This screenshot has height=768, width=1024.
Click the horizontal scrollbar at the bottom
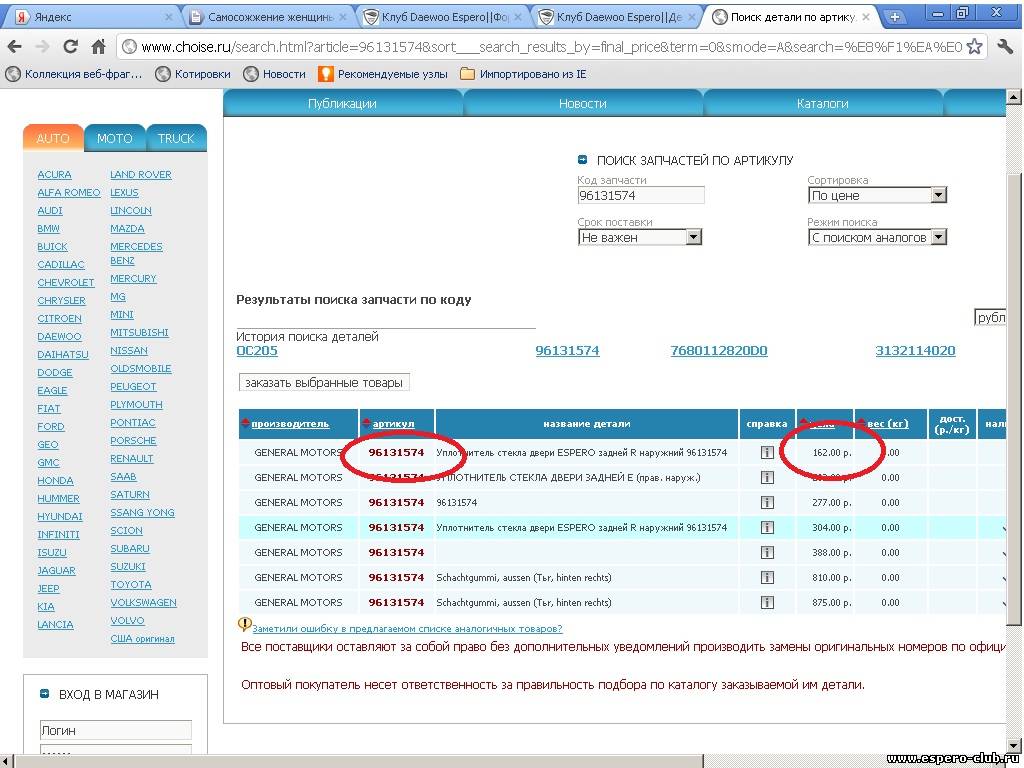click(x=358, y=761)
